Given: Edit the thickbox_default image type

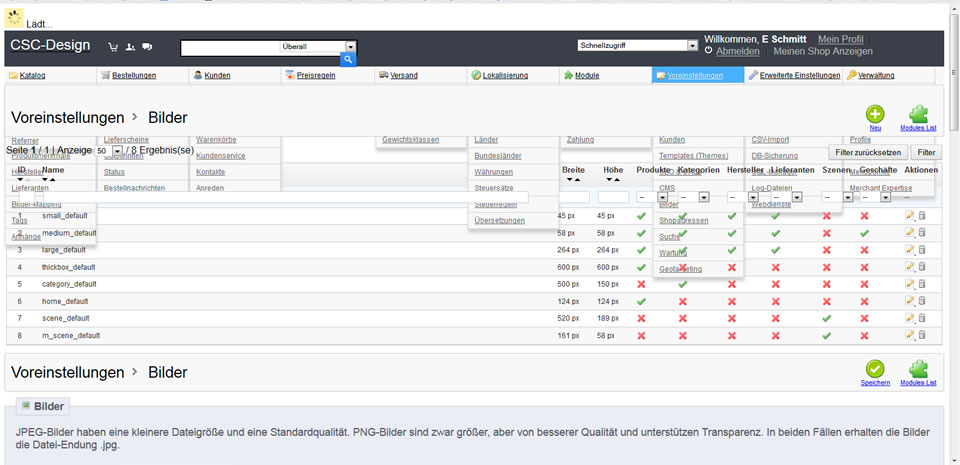Looking at the screenshot, I should 910,267.
